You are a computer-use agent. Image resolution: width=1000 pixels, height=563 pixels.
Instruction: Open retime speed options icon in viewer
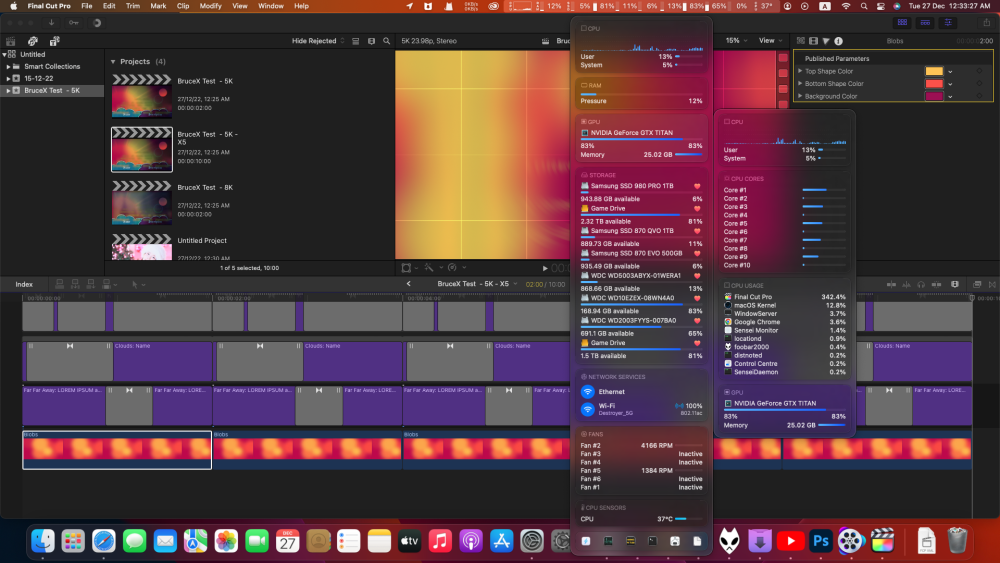click(x=452, y=268)
